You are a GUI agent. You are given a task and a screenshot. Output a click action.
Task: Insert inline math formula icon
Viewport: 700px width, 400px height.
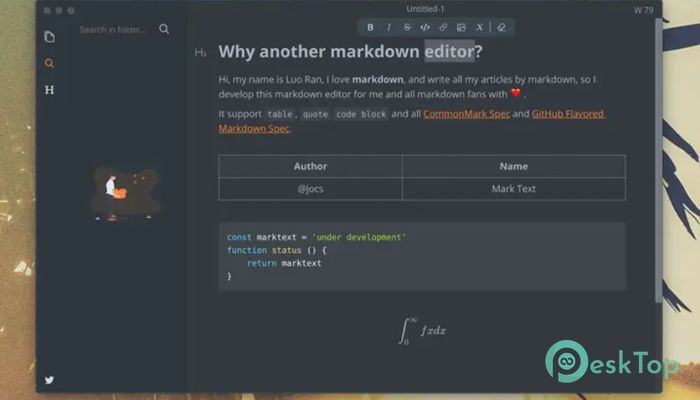click(479, 27)
